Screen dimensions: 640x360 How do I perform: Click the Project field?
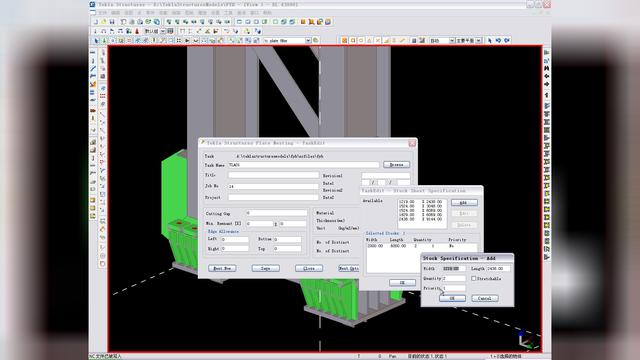(273, 197)
